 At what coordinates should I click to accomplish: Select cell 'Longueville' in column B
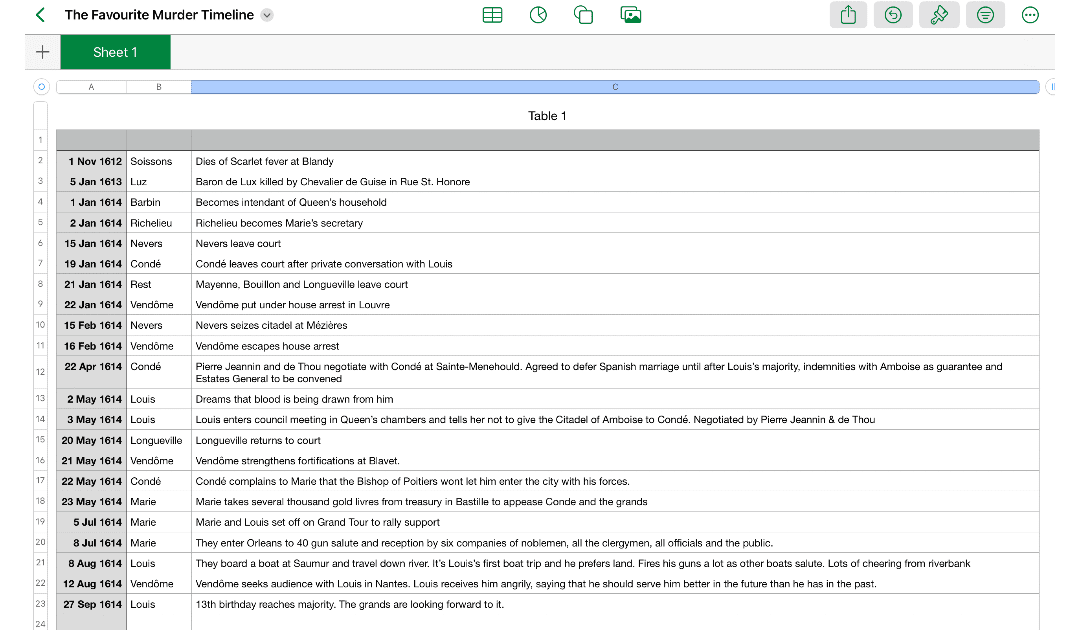click(158, 440)
